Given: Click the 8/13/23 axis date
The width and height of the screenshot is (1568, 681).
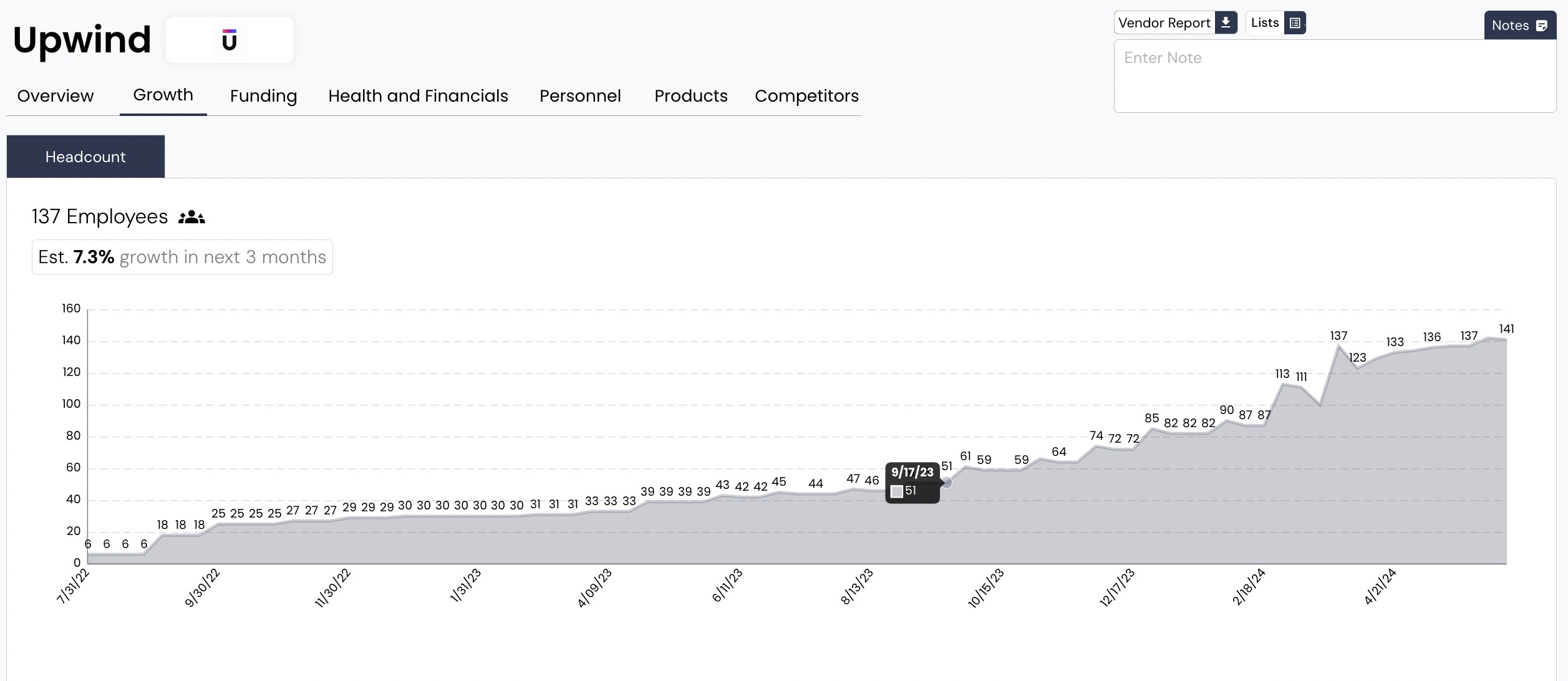Looking at the screenshot, I should (x=856, y=586).
